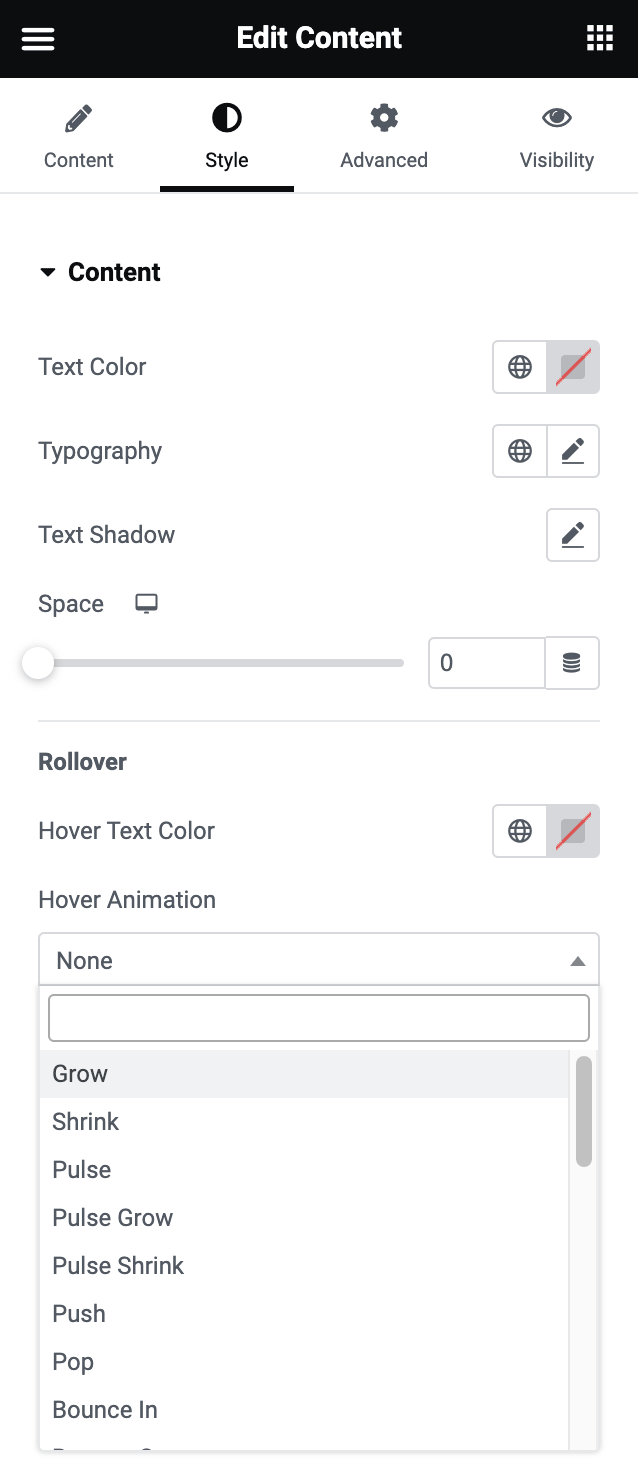
Task: Click responsive desktop icon beside Space
Action: click(147, 604)
